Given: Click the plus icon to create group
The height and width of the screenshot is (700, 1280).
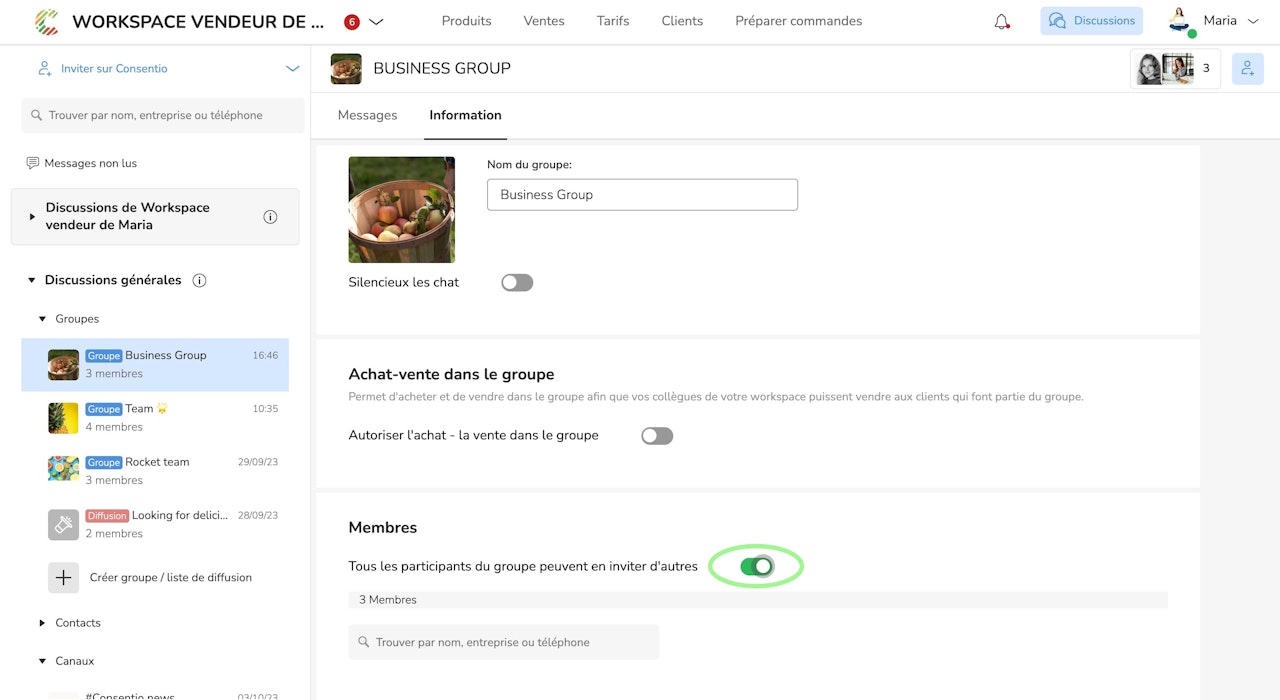Looking at the screenshot, I should point(63,577).
